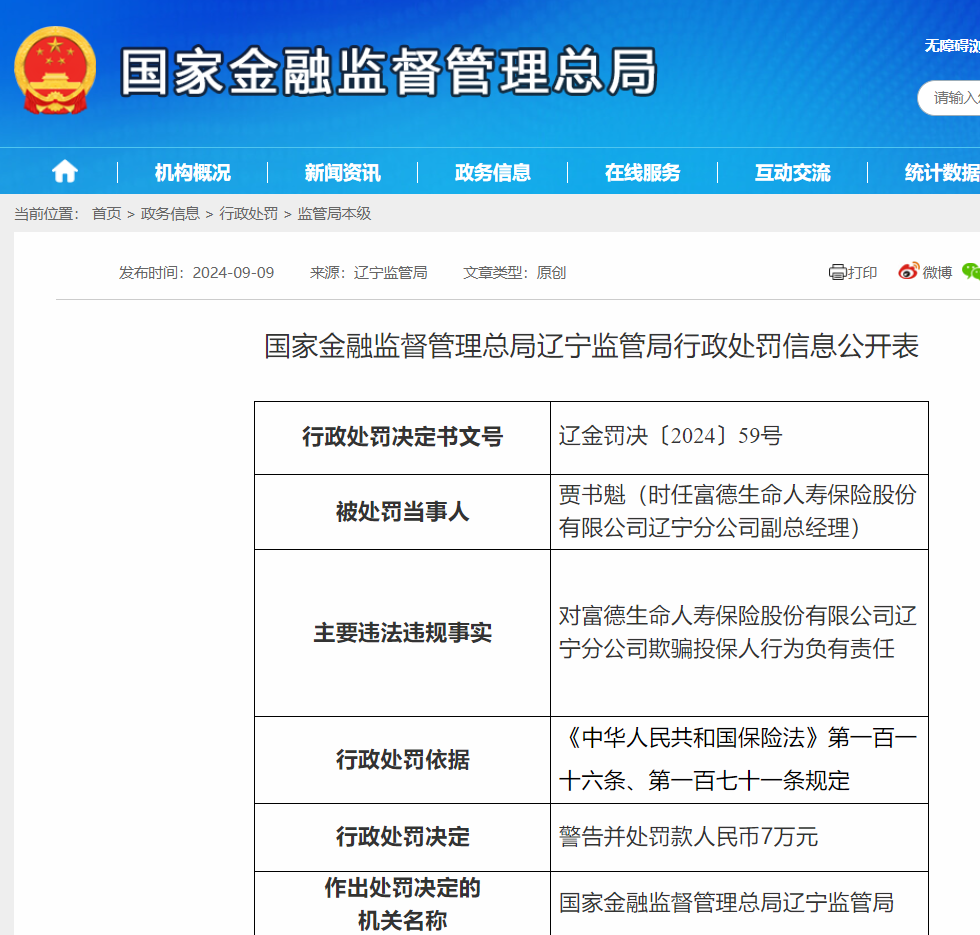Share via the green WeChat icon
980x935 pixels.
pos(970,271)
